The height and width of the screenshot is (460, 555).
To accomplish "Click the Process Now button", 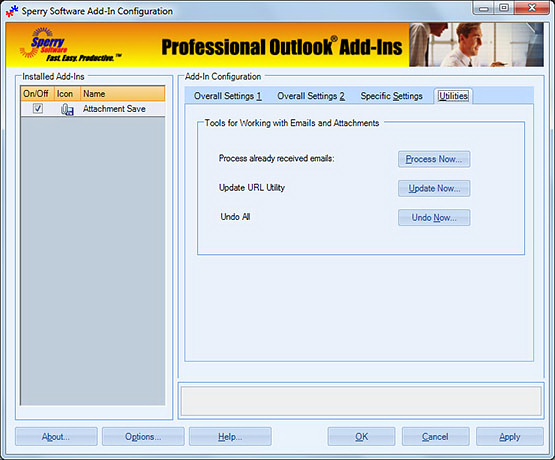I will pyautogui.click(x=434, y=159).
